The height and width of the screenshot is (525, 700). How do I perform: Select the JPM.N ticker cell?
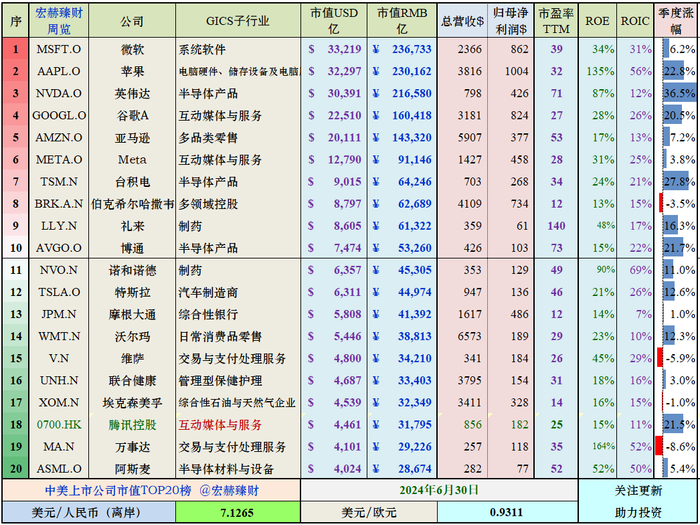[59, 314]
